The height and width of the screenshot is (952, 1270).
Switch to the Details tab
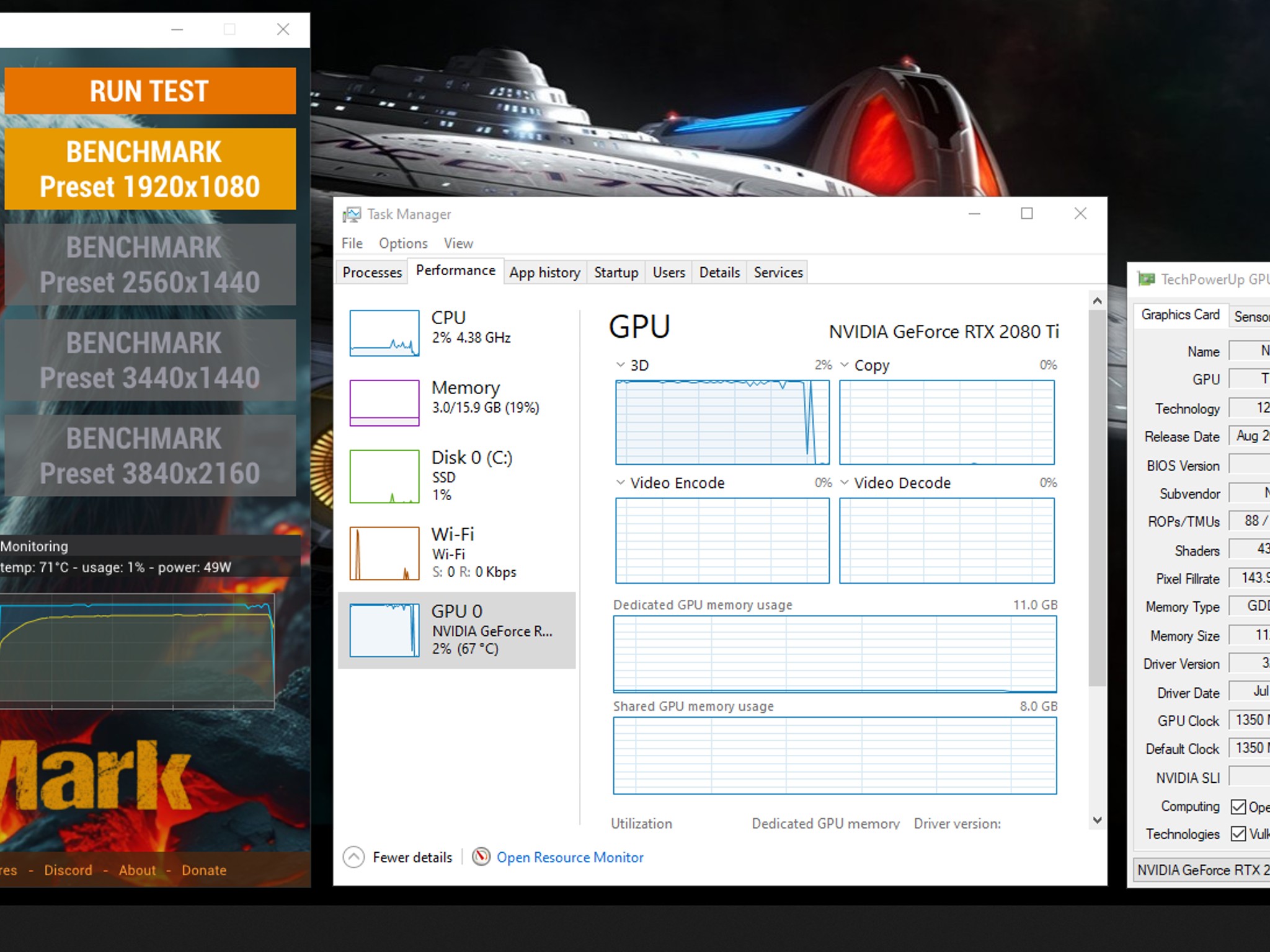[719, 272]
